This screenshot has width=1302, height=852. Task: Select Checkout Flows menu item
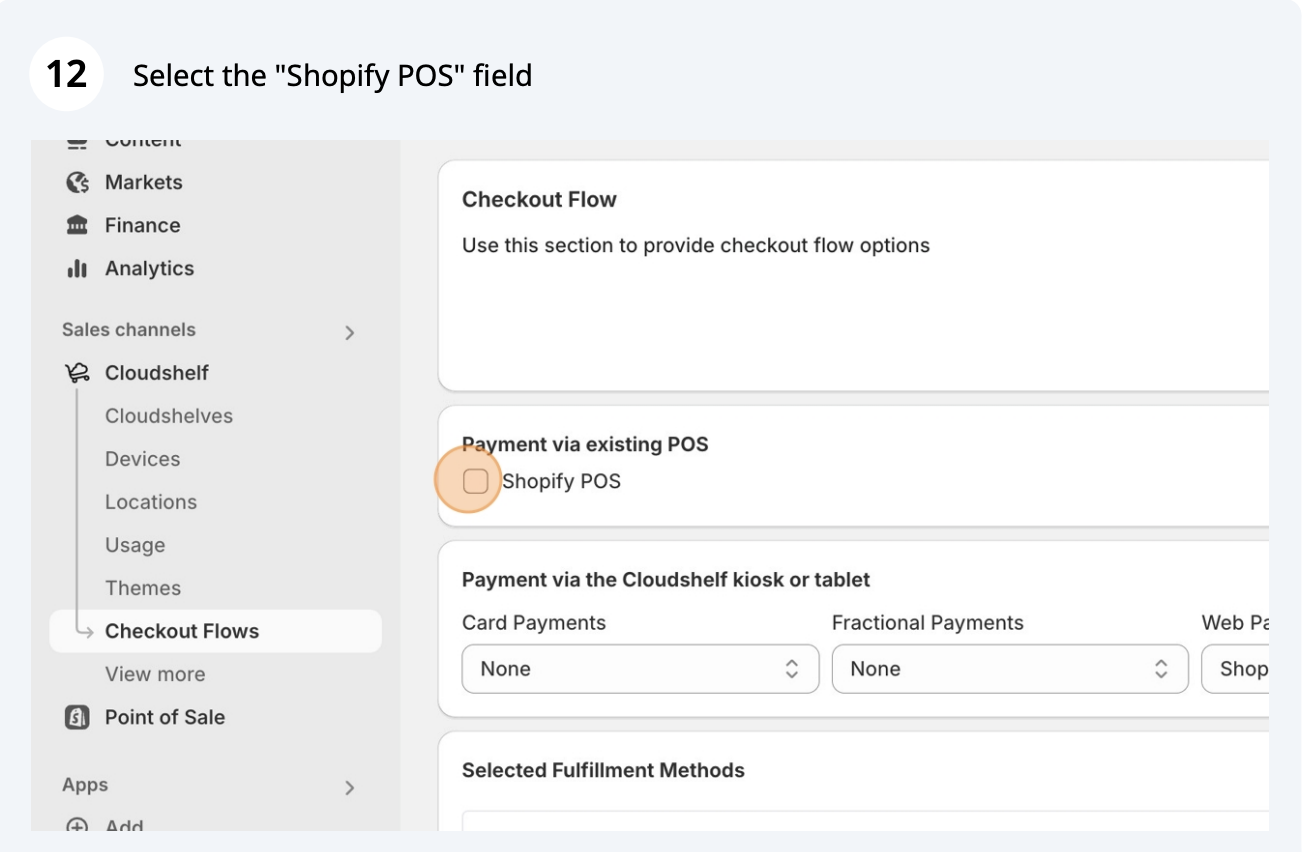(182, 631)
